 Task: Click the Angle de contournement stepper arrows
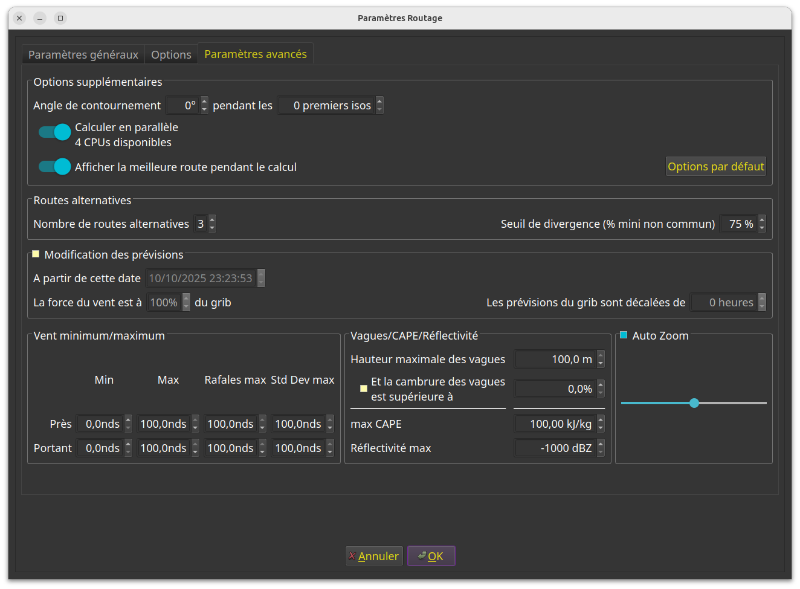pos(204,105)
